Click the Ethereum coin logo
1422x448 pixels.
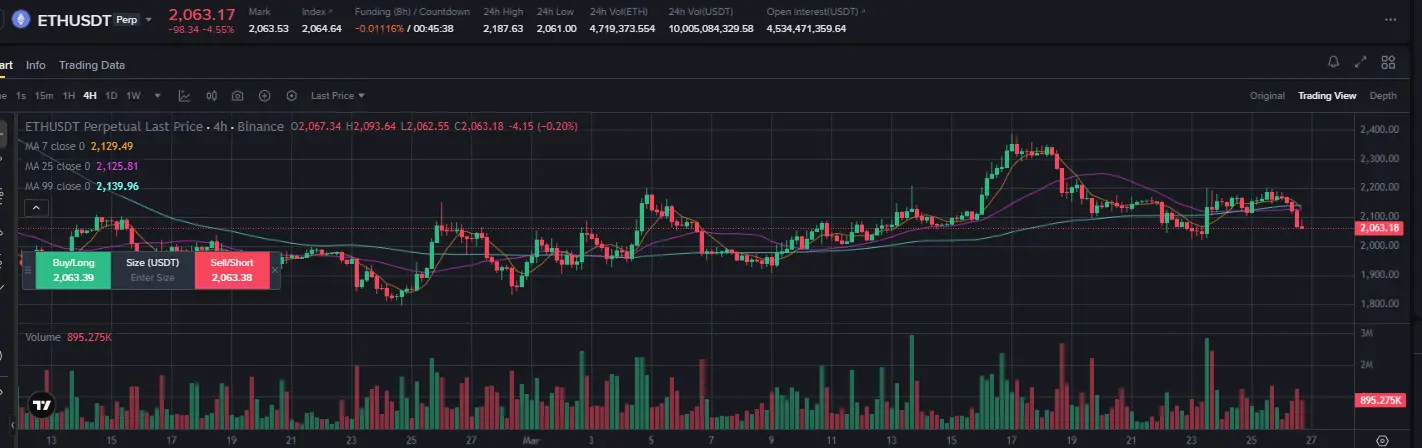click(21, 19)
